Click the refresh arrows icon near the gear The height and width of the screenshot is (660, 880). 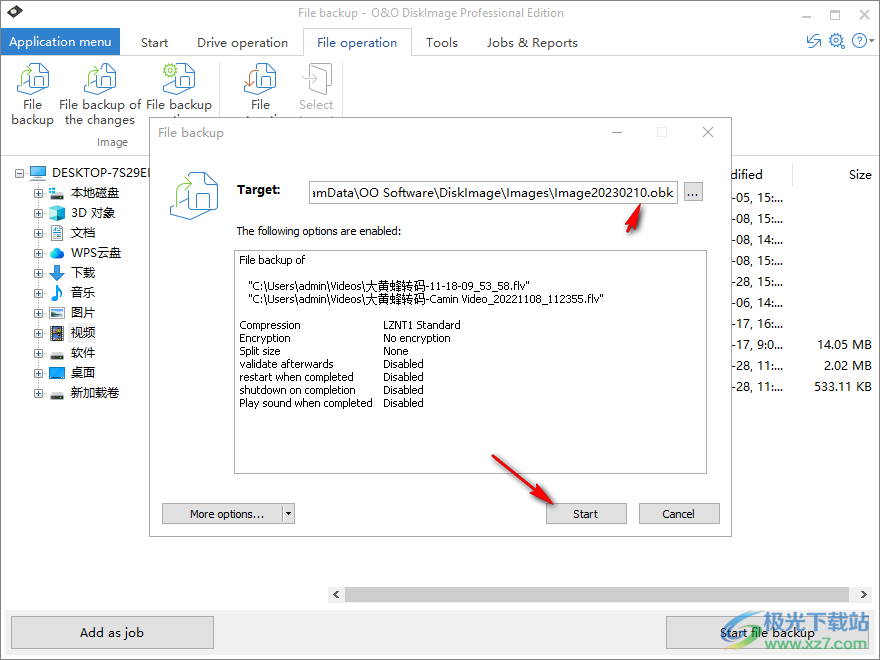tap(813, 41)
